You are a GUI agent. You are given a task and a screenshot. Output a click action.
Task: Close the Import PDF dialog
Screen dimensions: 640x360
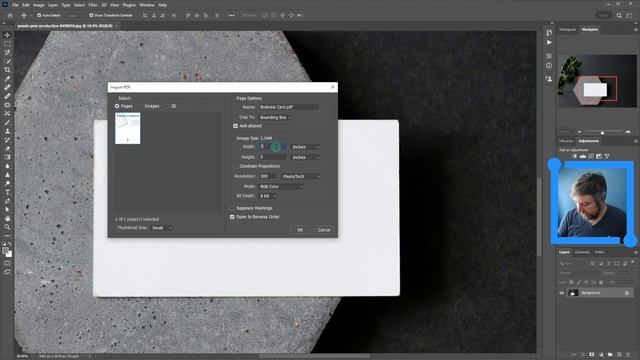(333, 87)
